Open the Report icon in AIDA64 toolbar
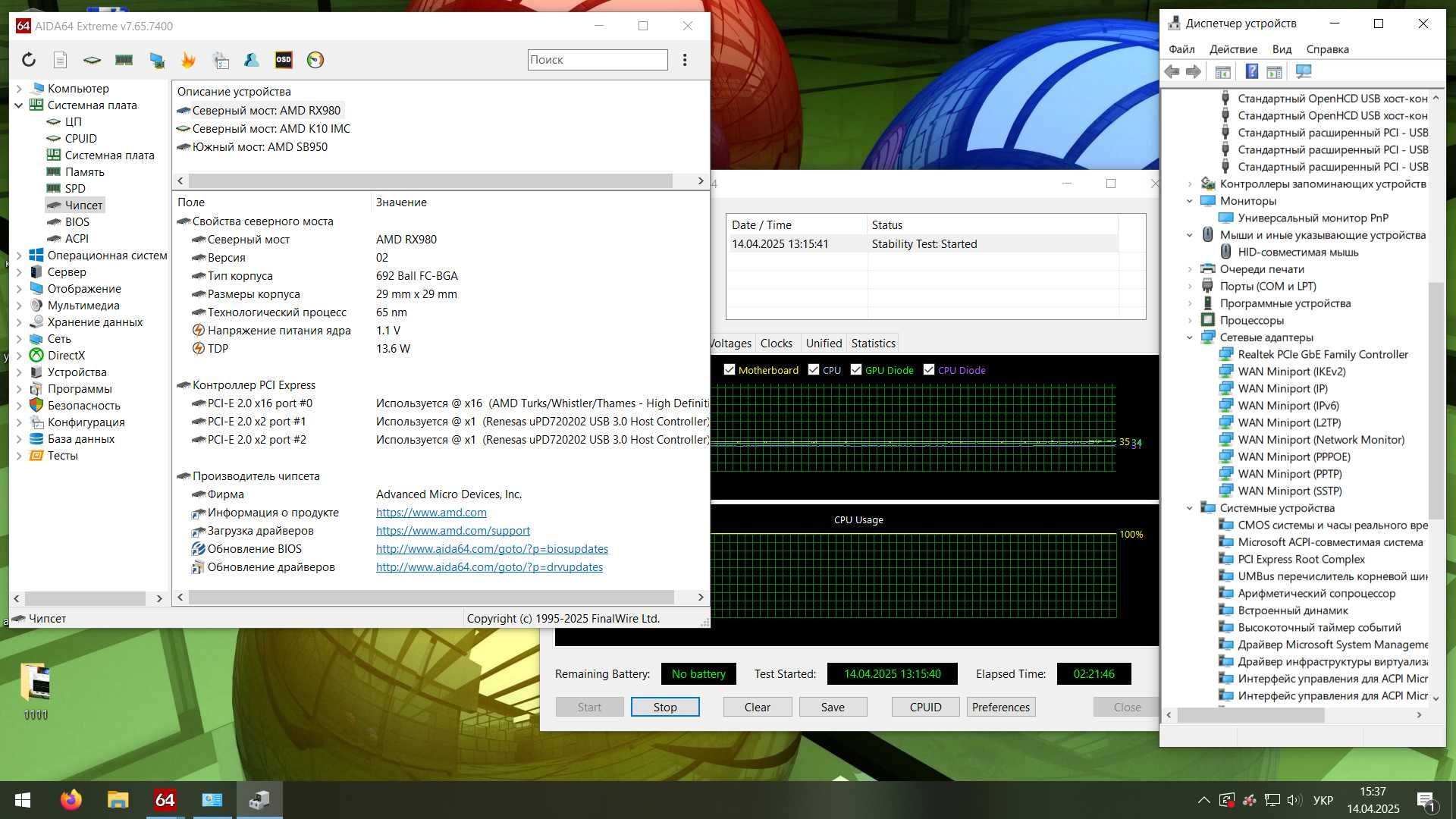The width and height of the screenshot is (1456, 819). click(61, 60)
